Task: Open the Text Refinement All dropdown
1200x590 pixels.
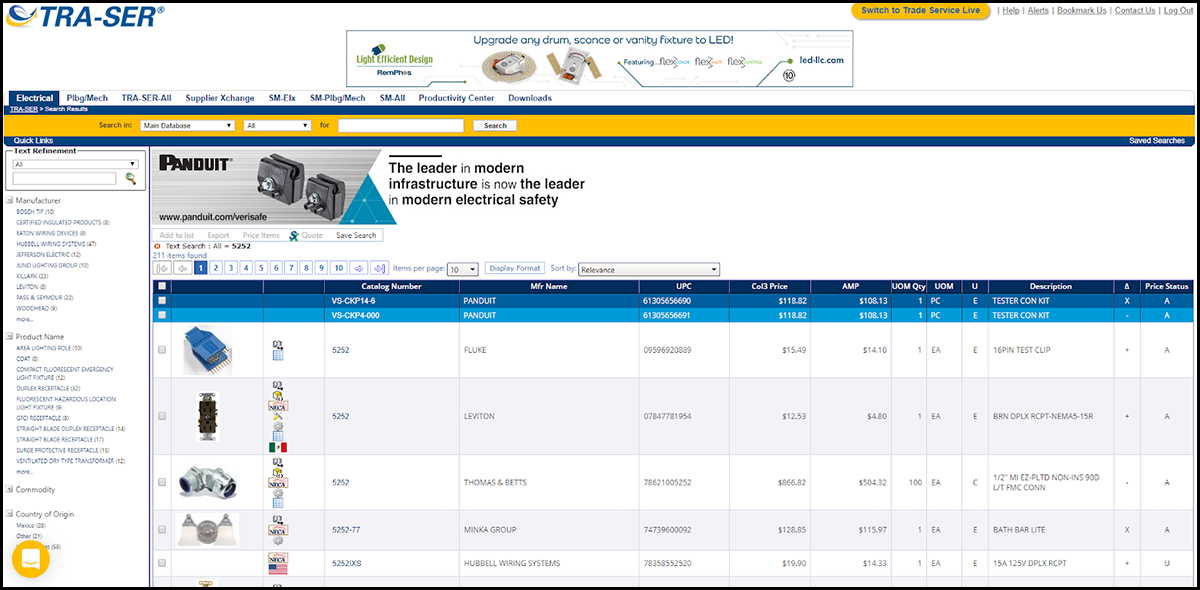Action: pyautogui.click(x=75, y=164)
